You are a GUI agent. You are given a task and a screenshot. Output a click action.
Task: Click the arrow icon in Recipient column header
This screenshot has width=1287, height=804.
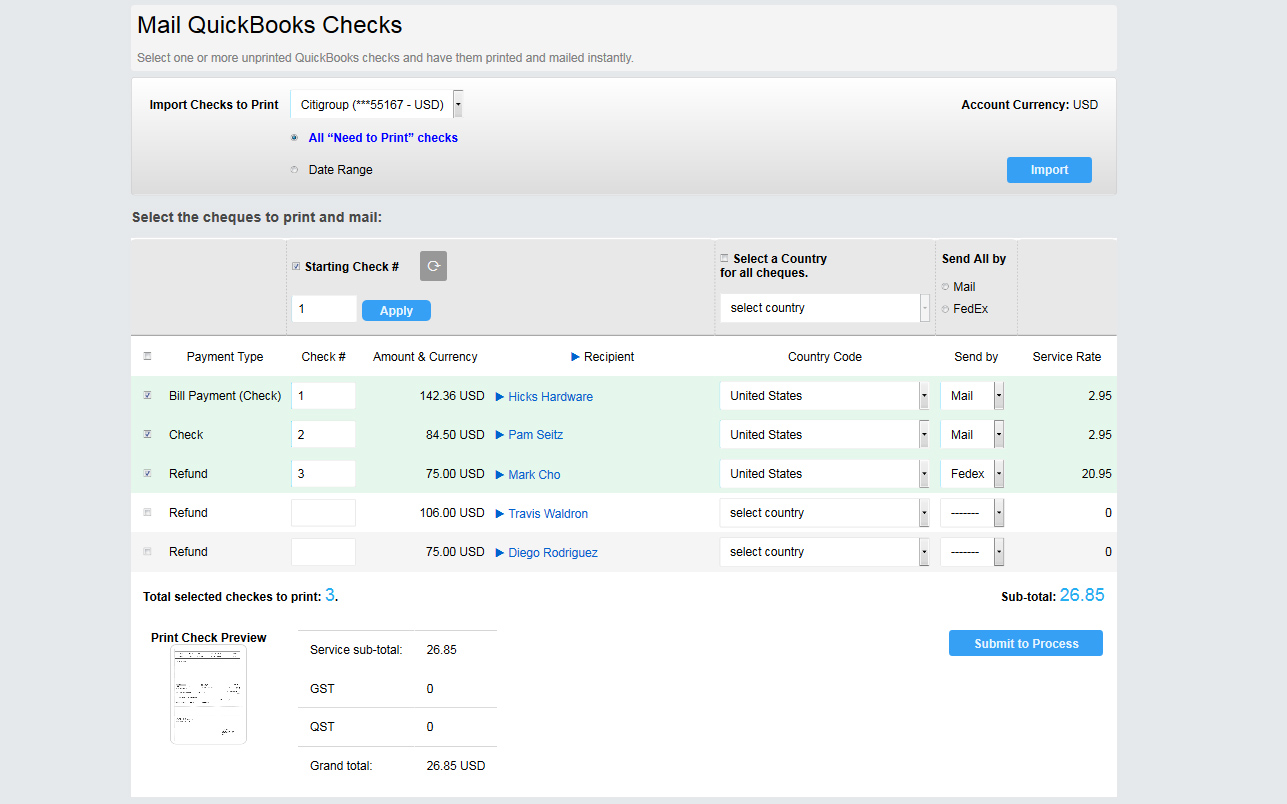tap(575, 357)
